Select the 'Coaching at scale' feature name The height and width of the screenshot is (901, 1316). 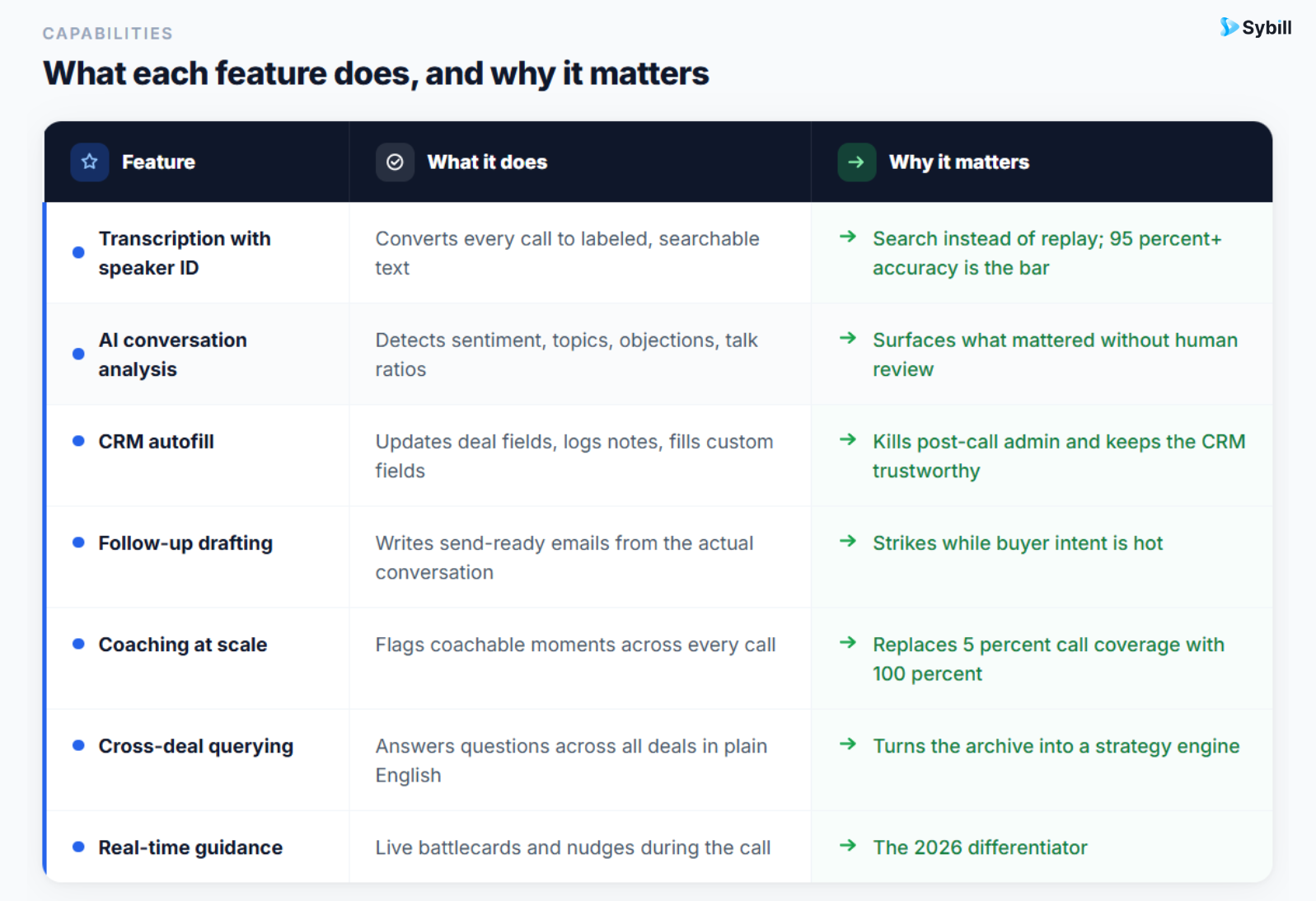(183, 645)
